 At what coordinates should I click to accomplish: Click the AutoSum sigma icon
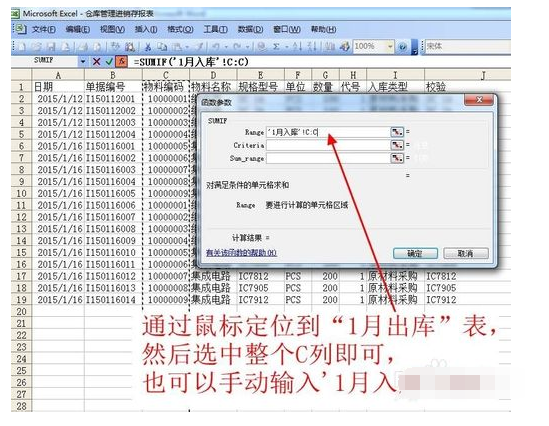point(276,47)
